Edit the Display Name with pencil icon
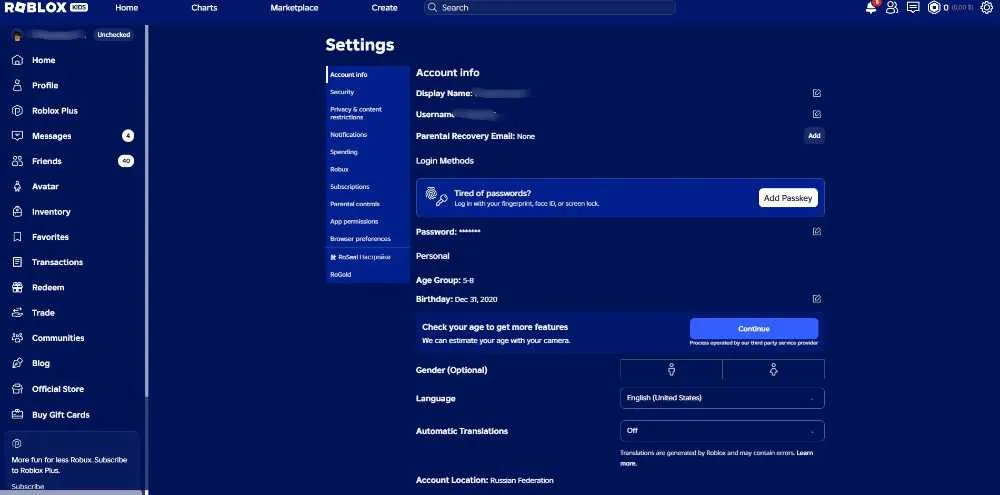 click(x=816, y=93)
